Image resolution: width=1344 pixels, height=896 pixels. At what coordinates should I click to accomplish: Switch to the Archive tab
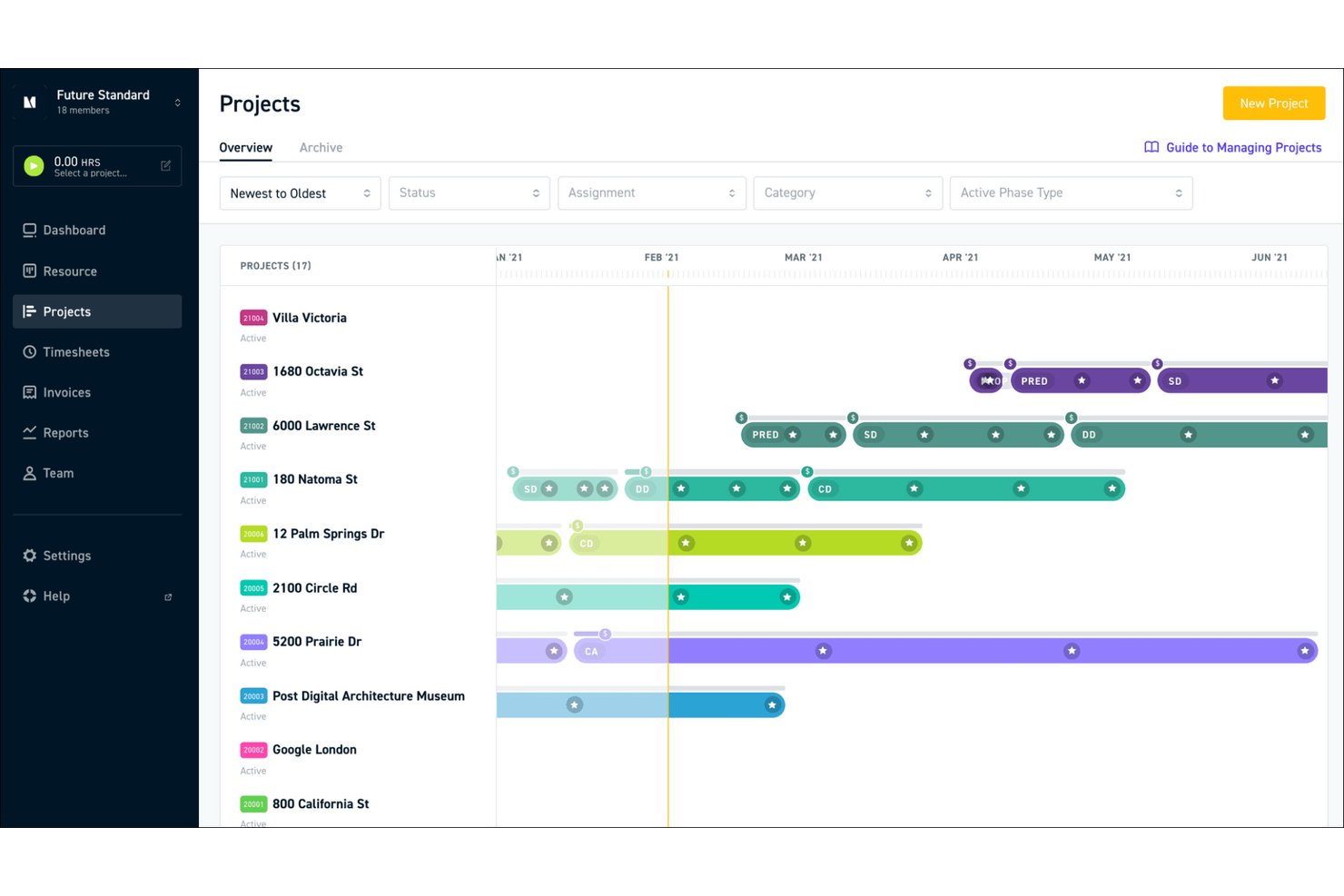point(321,148)
